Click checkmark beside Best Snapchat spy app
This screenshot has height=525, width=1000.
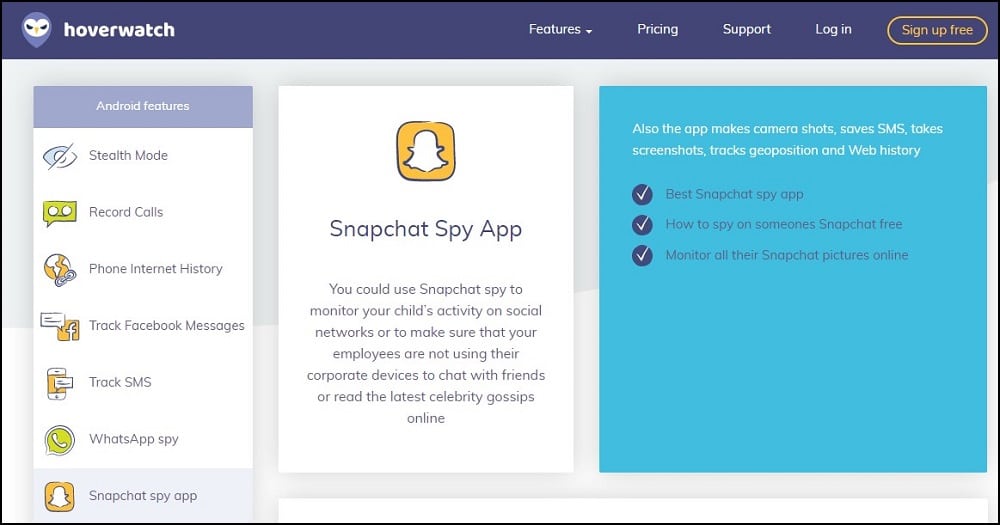pyautogui.click(x=642, y=194)
